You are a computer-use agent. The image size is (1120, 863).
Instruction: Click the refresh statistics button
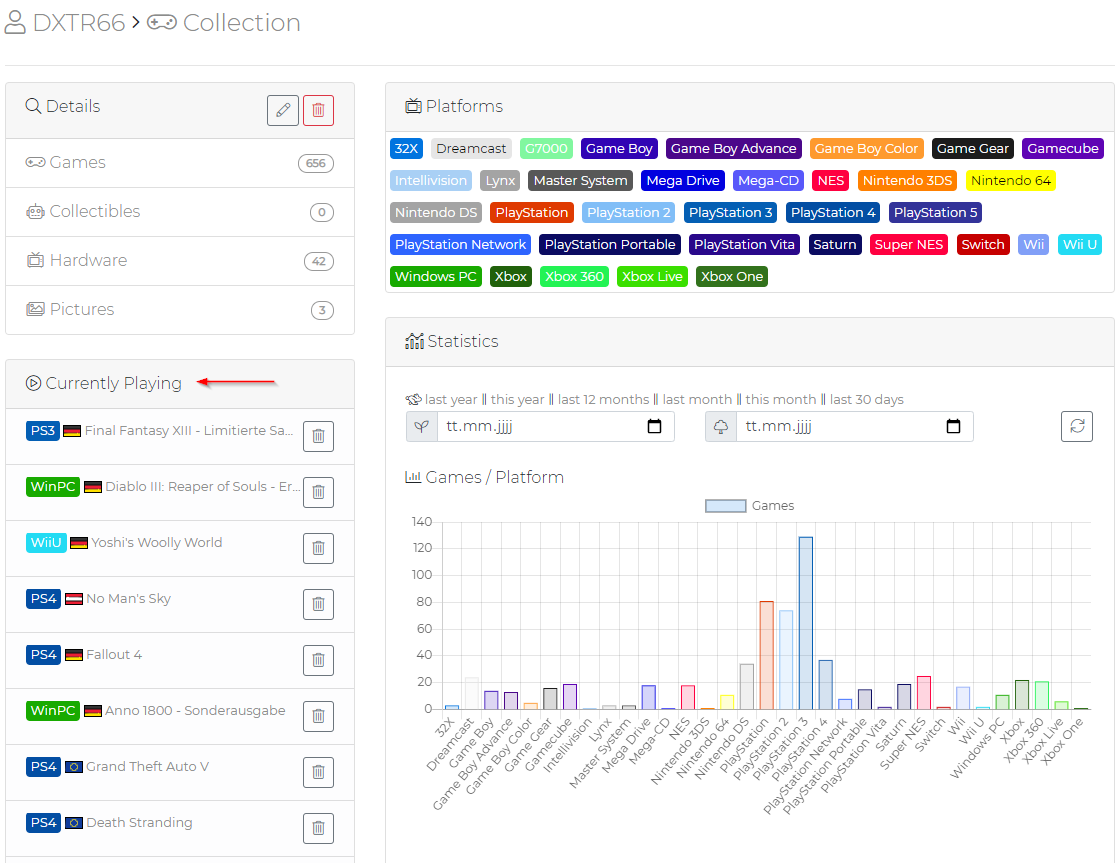click(x=1077, y=426)
